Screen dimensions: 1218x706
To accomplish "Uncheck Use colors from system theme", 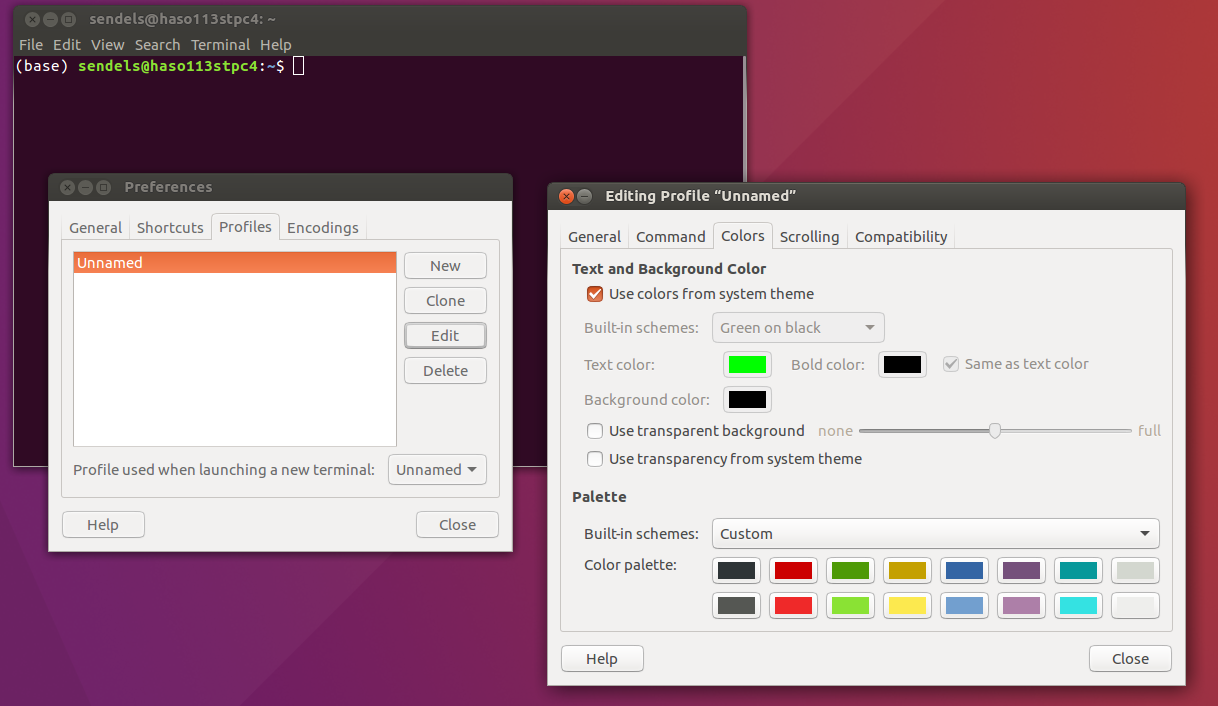I will coord(595,294).
